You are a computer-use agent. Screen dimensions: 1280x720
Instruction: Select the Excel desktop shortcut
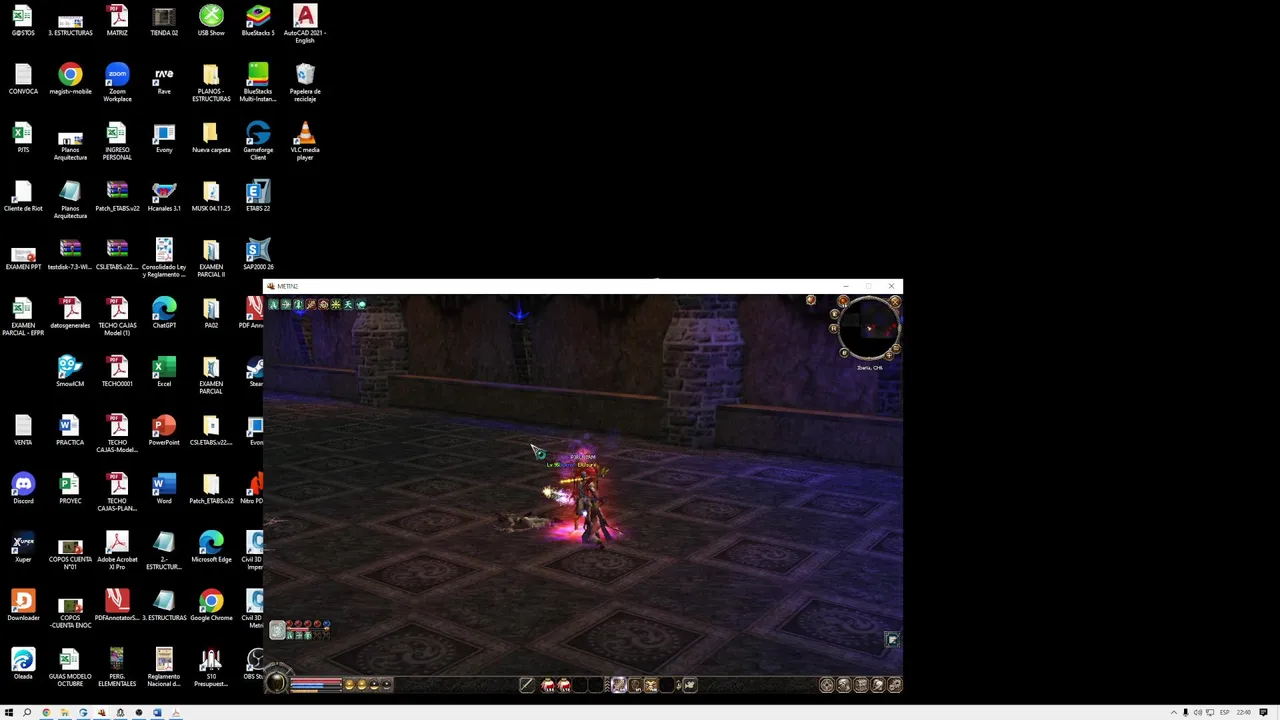[164, 372]
